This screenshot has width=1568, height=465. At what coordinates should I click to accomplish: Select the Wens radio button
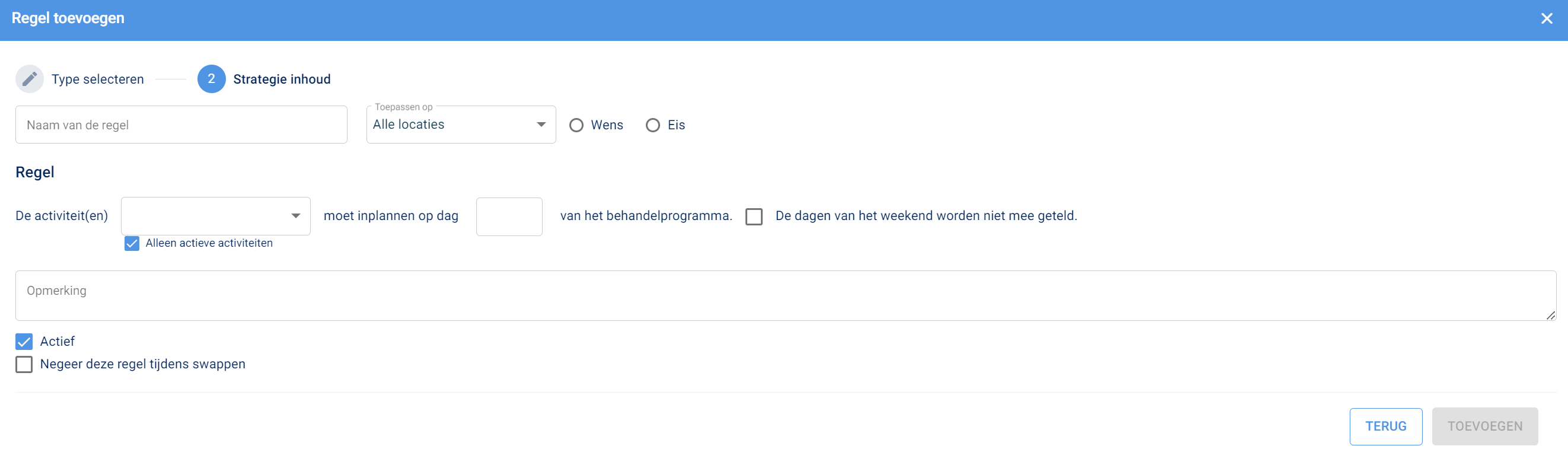click(576, 125)
